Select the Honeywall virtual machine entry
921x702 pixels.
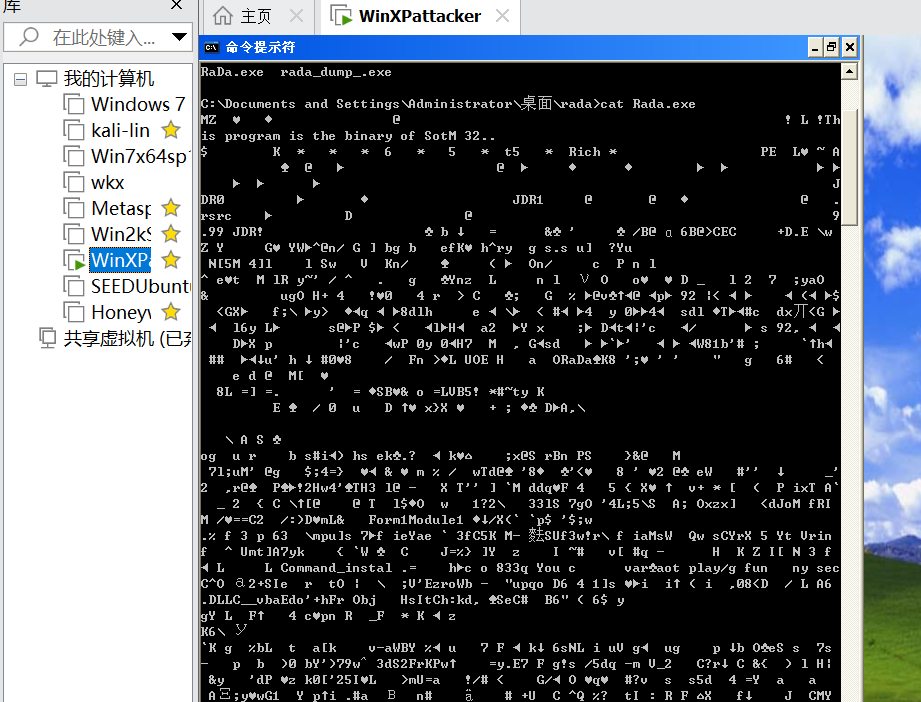click(x=121, y=313)
